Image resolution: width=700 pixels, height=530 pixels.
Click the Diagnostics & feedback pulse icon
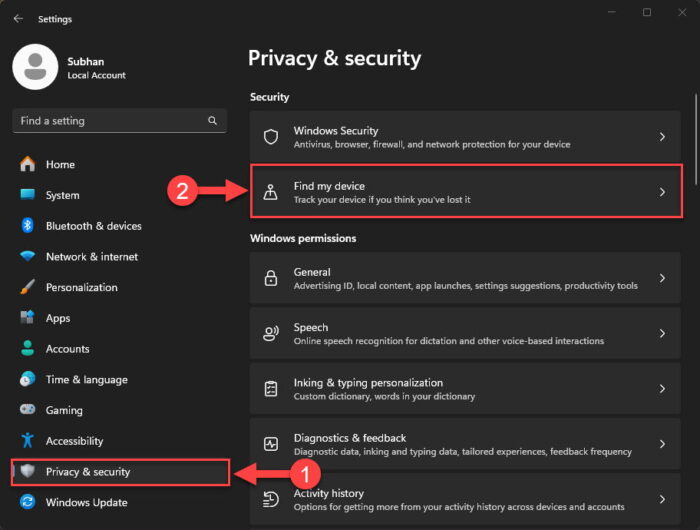271,444
